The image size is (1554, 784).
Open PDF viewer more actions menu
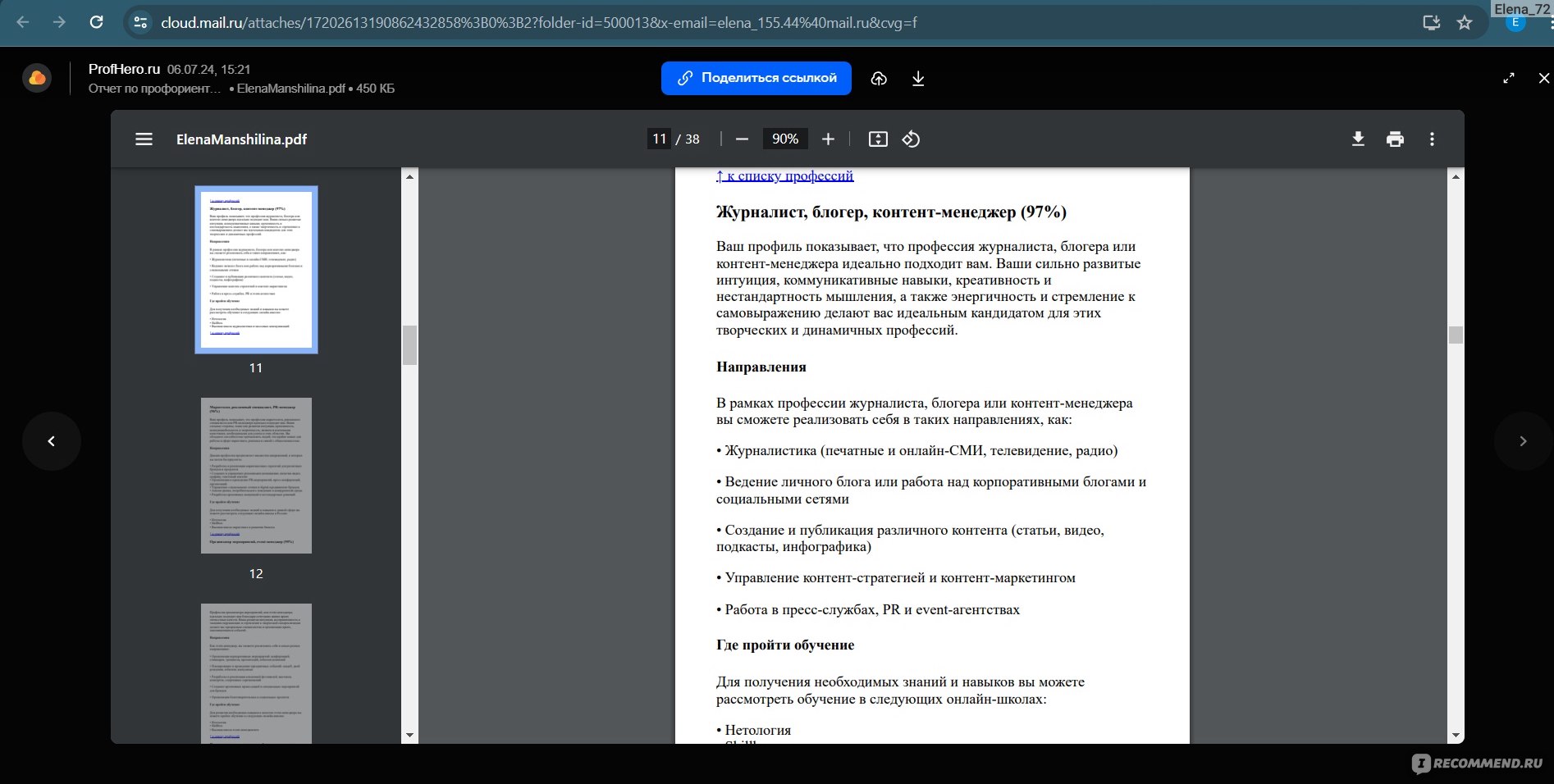[x=1432, y=139]
